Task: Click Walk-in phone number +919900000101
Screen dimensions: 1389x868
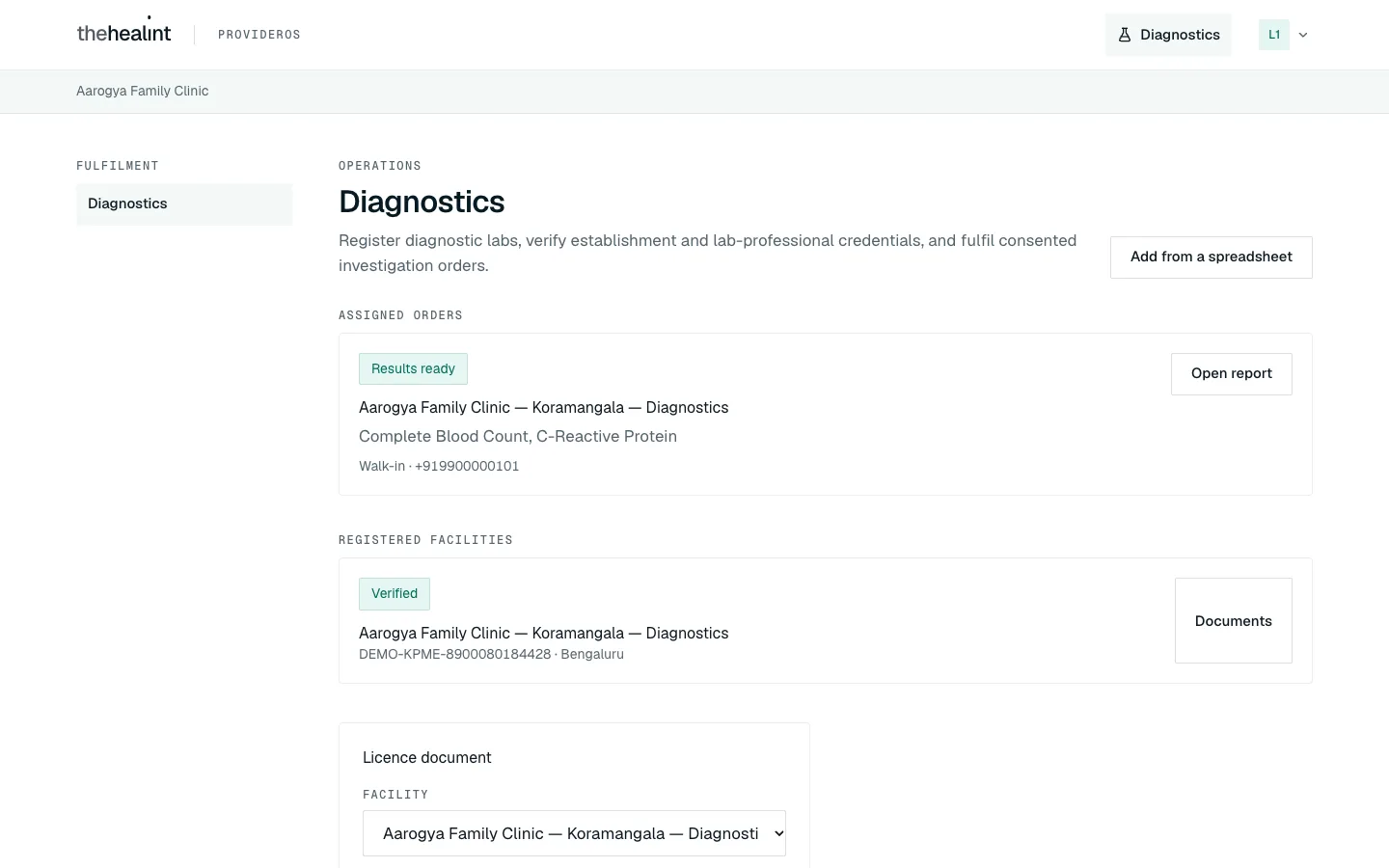Action: click(x=467, y=466)
